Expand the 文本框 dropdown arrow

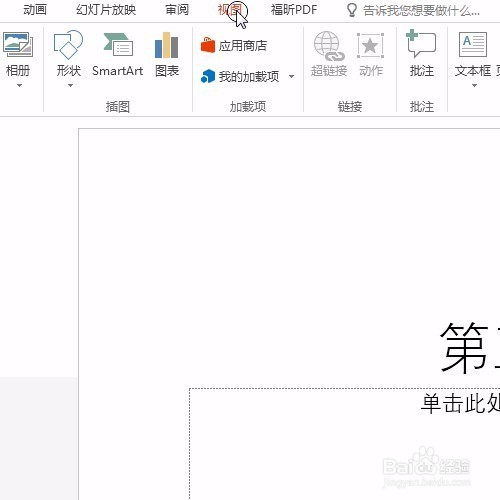tap(474, 86)
